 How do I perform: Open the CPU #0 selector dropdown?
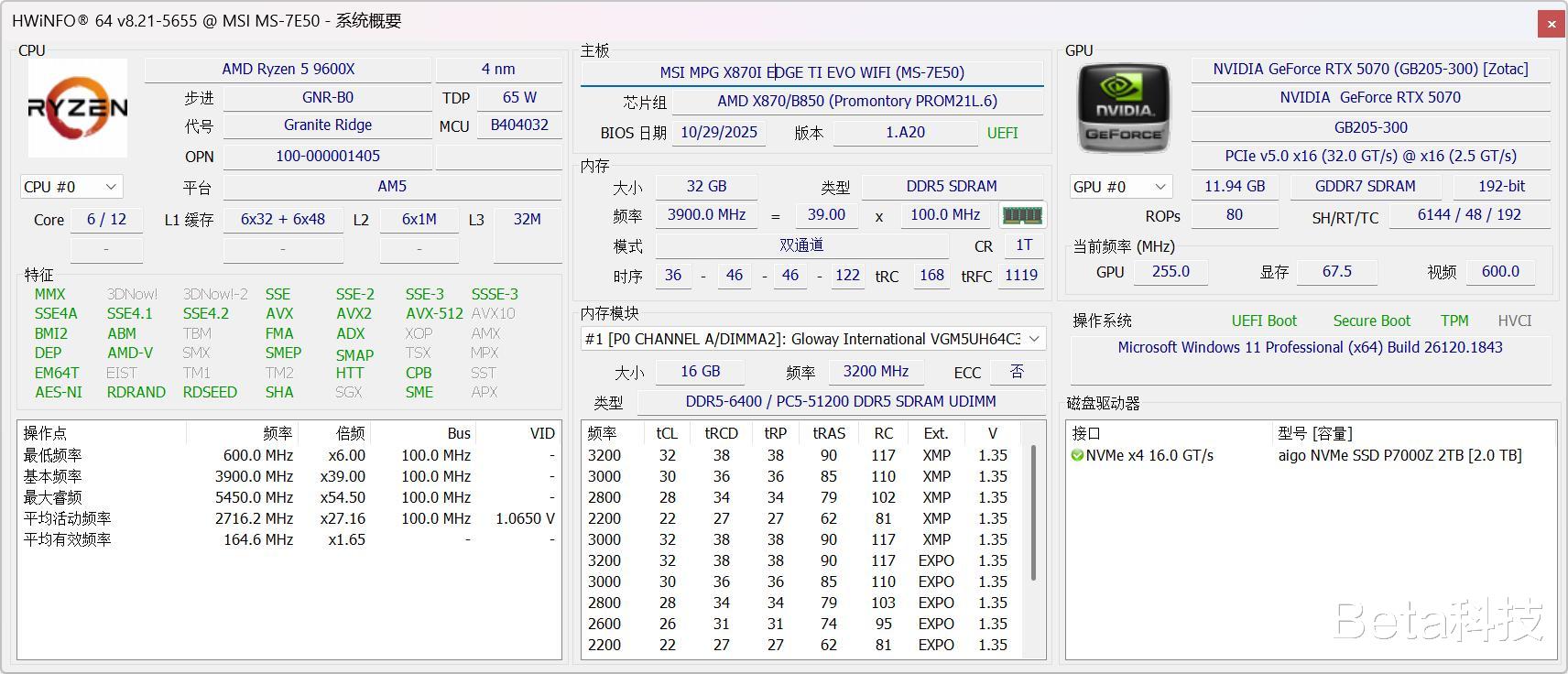coord(71,187)
